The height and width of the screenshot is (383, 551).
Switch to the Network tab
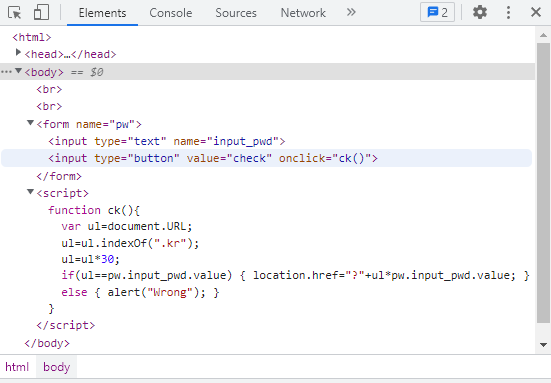(303, 13)
